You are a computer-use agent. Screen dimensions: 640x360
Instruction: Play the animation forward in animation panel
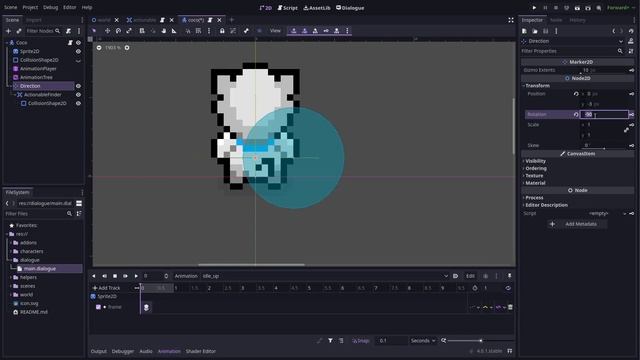[x=136, y=276]
